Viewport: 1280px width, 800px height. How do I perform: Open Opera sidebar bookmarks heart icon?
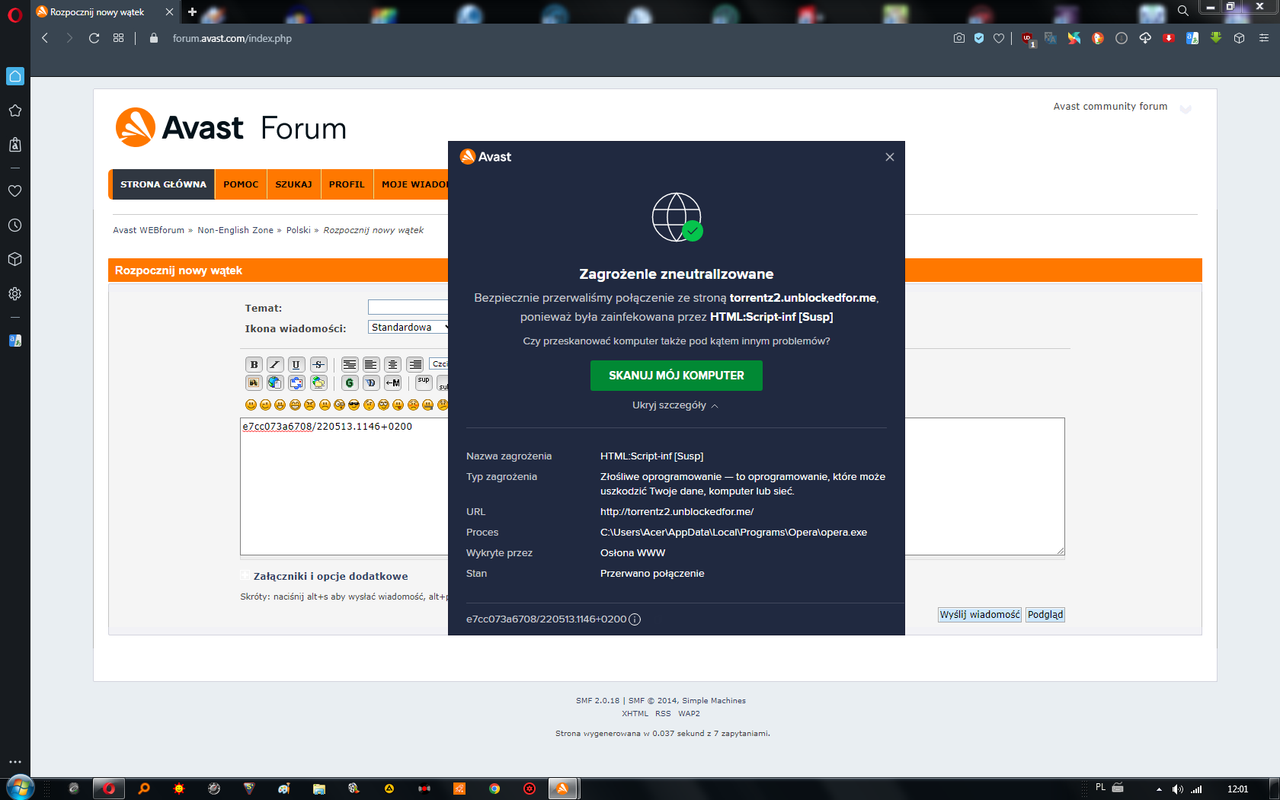15,190
